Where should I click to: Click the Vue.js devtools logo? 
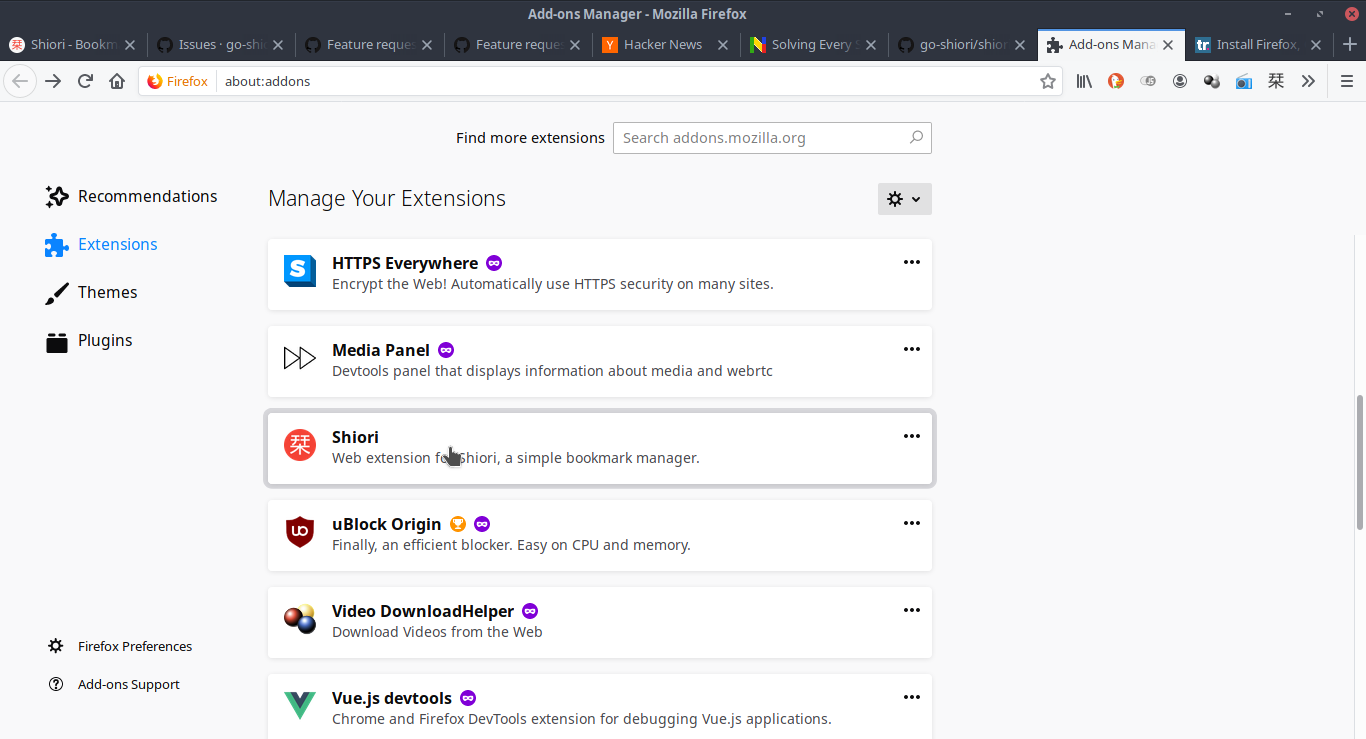coord(300,705)
